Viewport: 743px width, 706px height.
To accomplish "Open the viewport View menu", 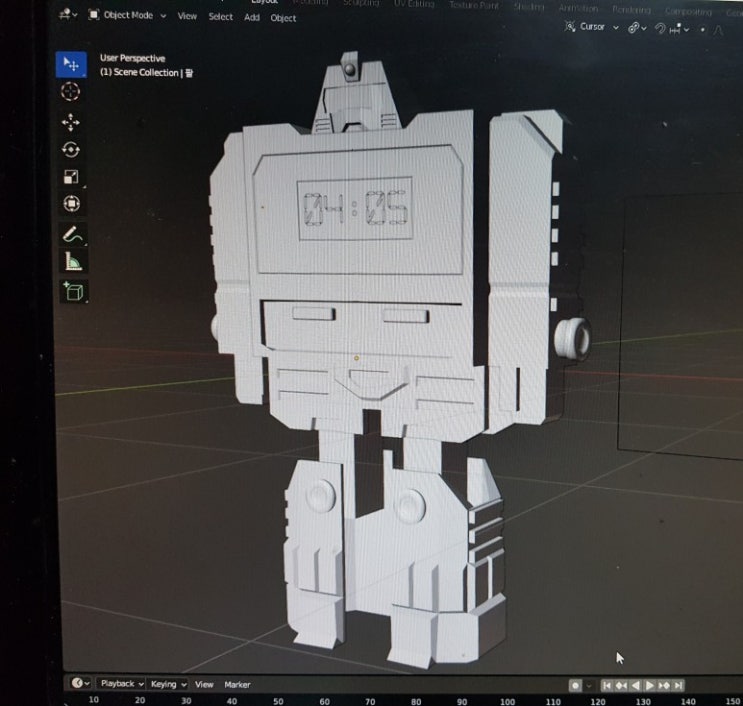I will pos(187,16).
